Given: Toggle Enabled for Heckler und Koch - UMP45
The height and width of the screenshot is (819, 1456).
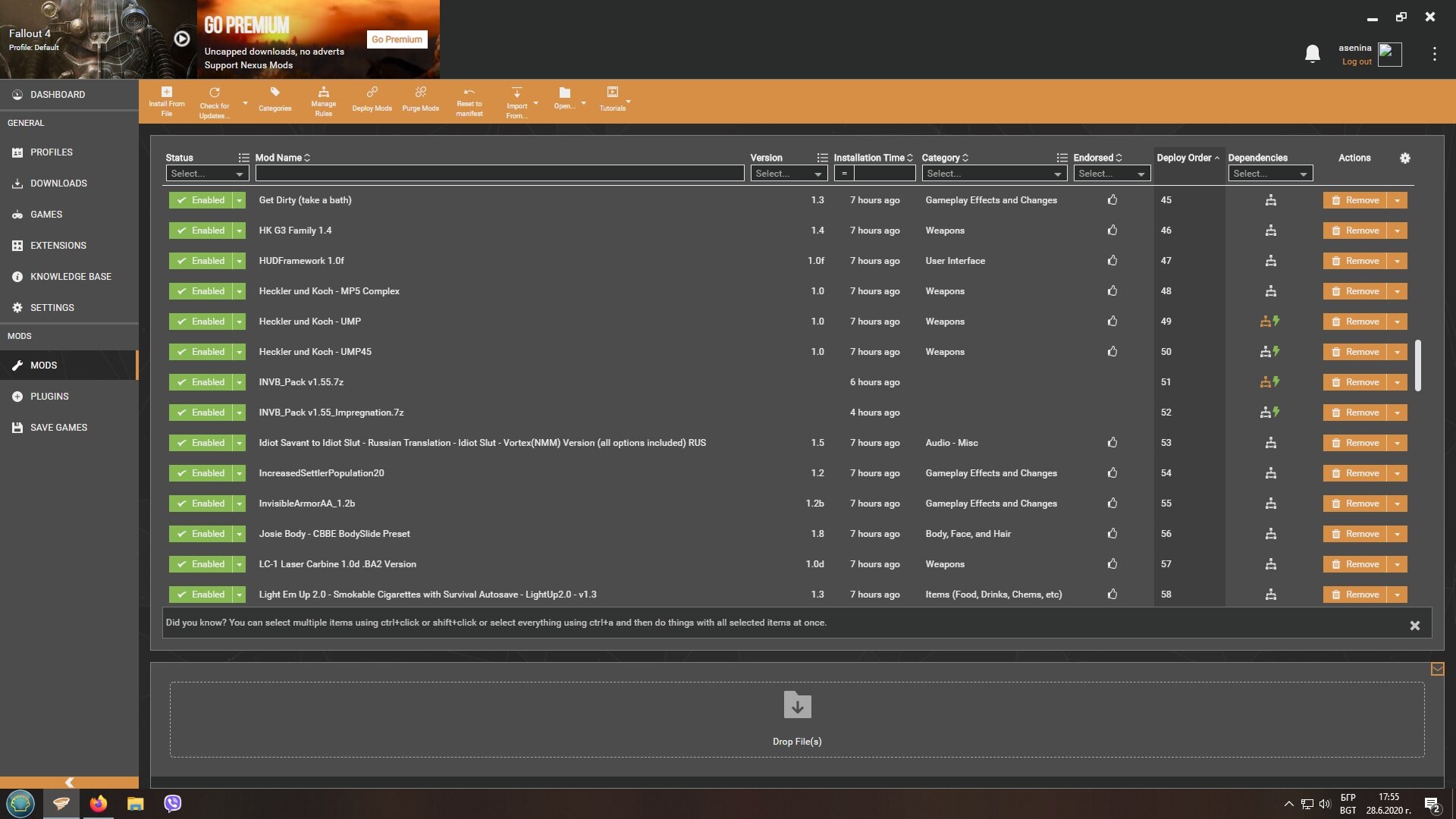Looking at the screenshot, I should click(200, 352).
